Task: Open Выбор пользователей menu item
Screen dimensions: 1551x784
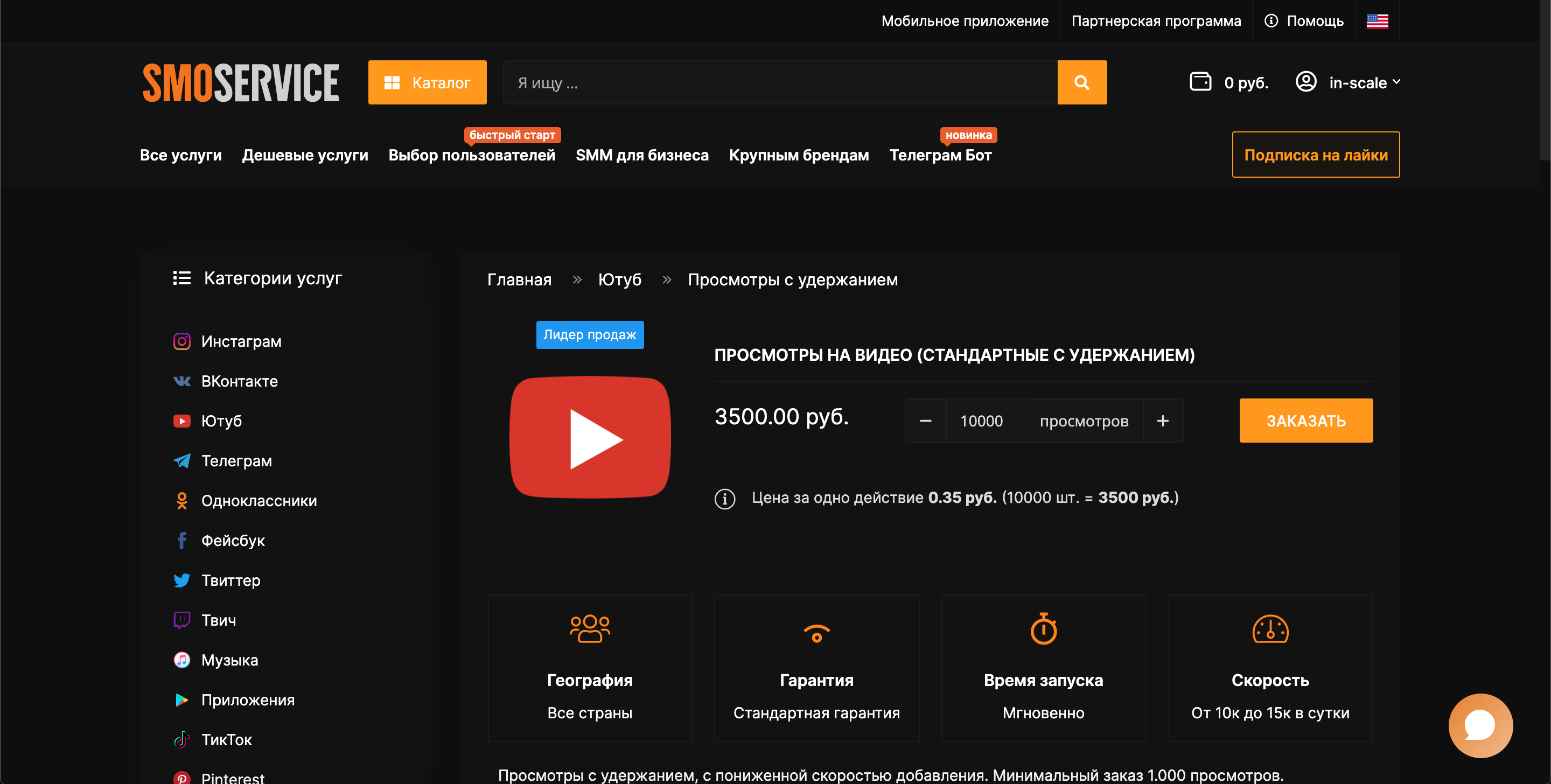Action: tap(471, 155)
